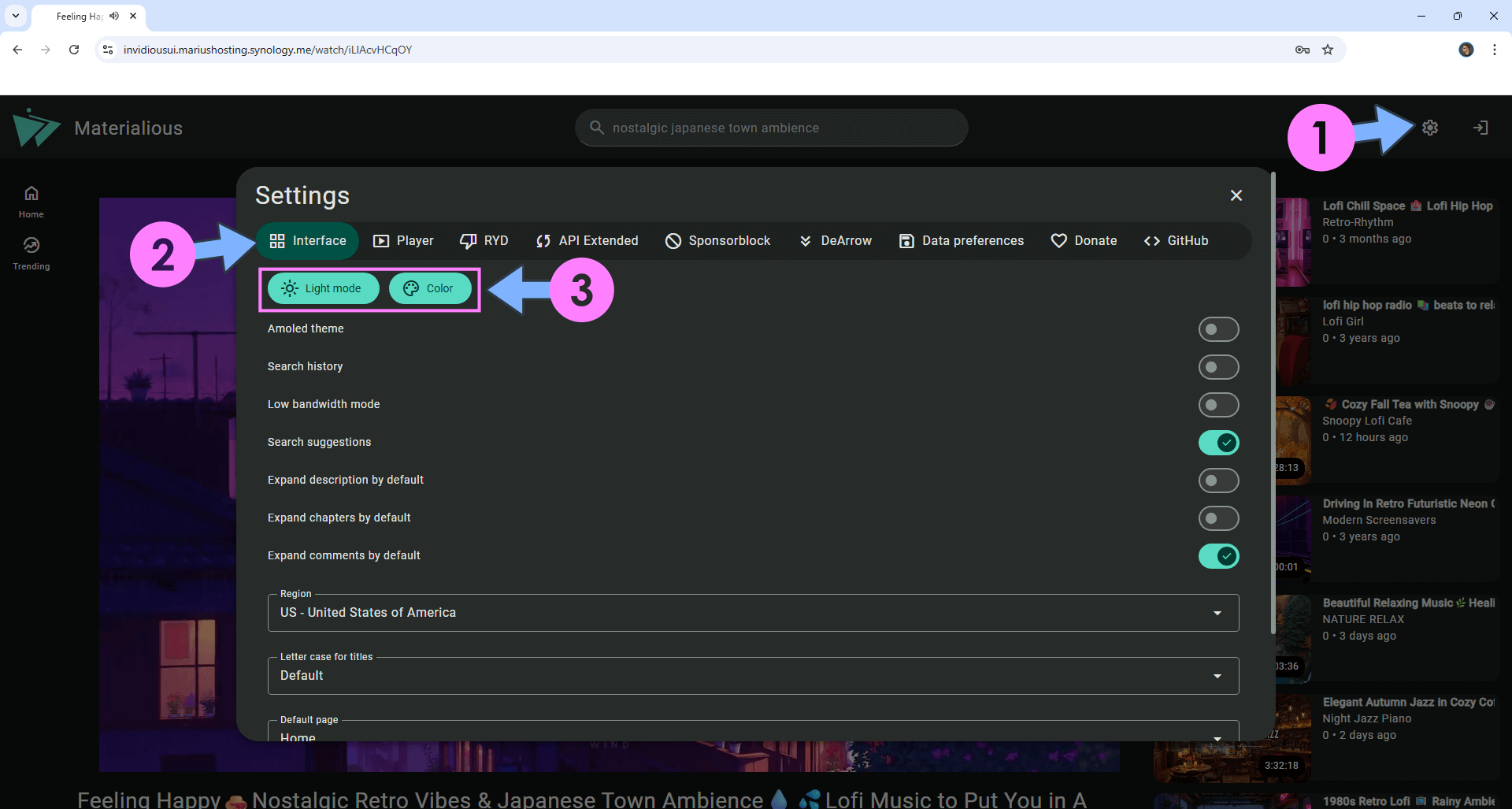Toggle Low bandwidth mode on

pos(1217,405)
